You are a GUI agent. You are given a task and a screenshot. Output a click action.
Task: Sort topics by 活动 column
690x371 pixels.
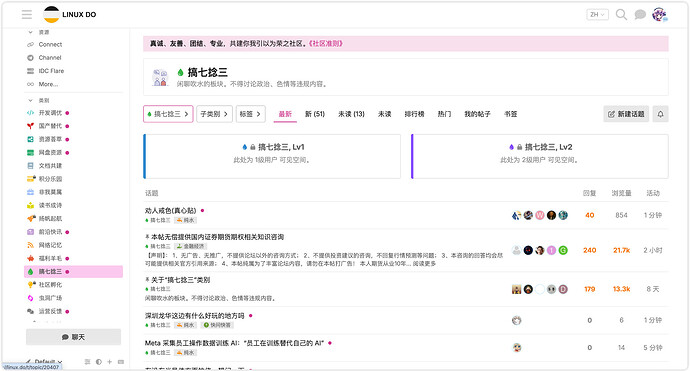coord(653,193)
